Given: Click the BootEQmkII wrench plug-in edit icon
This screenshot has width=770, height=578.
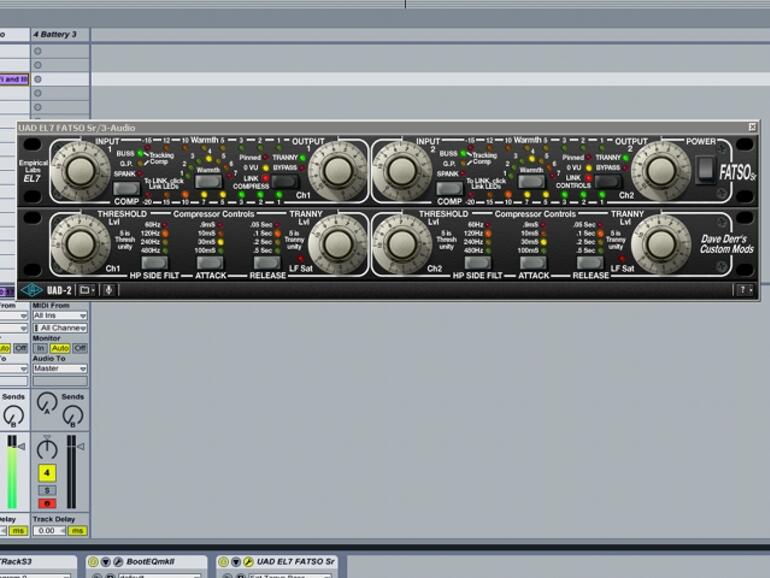Looking at the screenshot, I should coord(118,561).
